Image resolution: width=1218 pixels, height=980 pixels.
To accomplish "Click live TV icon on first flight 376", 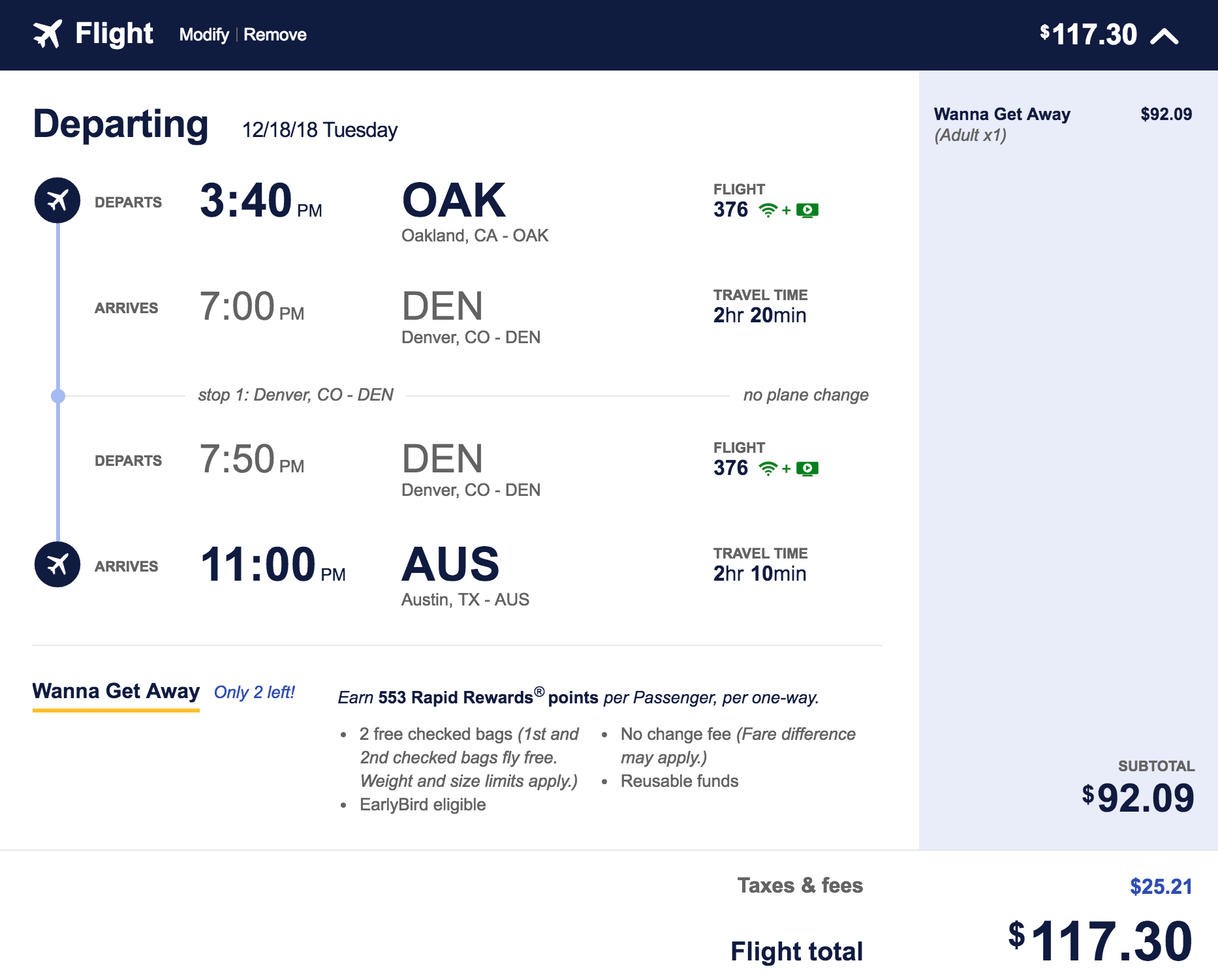I will point(807,210).
